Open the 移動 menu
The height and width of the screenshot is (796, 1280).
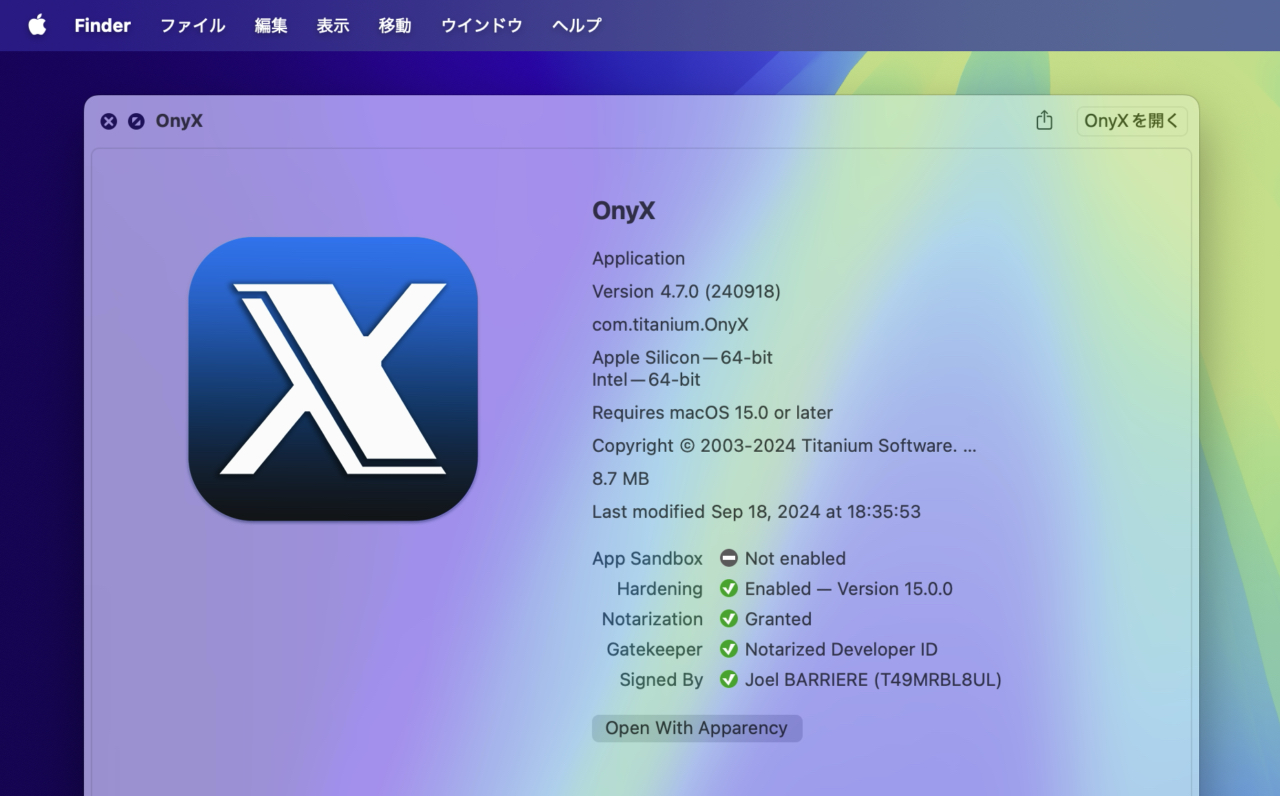[x=395, y=25]
